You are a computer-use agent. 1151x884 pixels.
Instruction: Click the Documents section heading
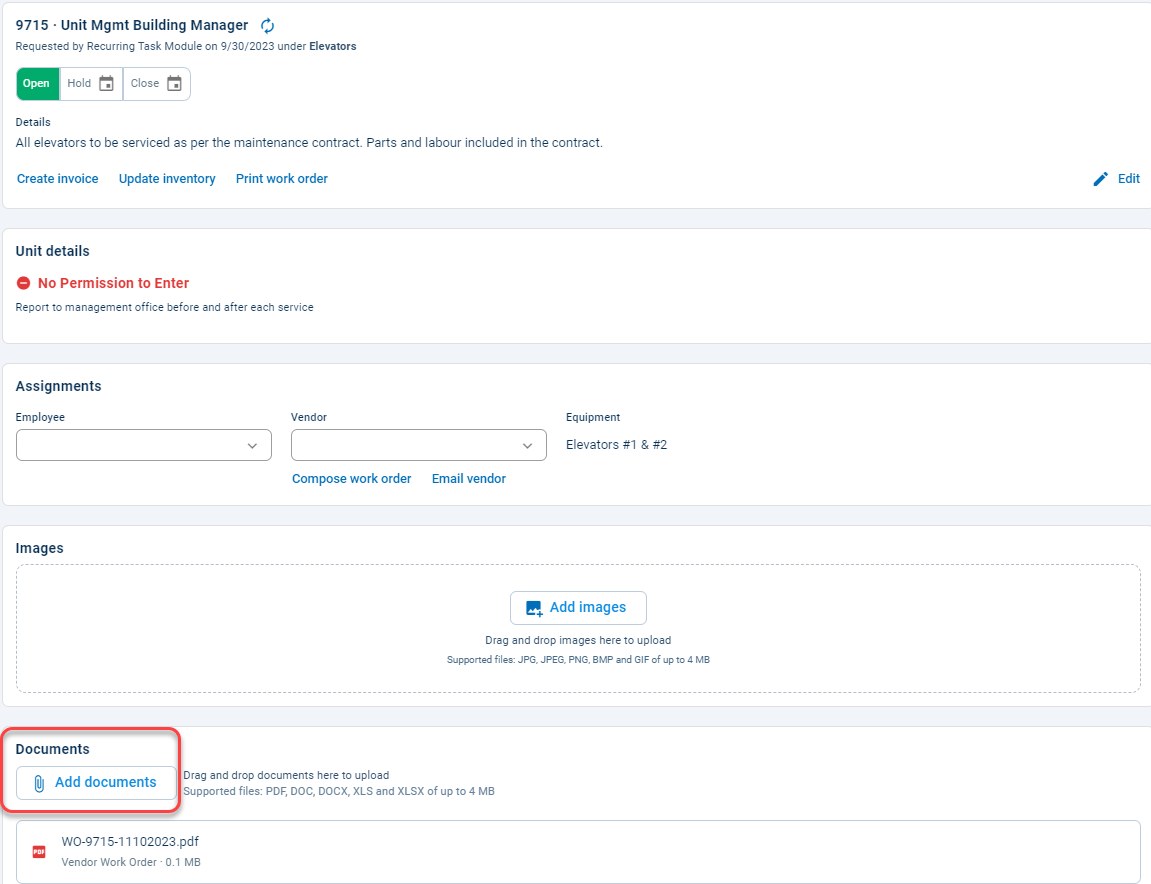click(53, 750)
